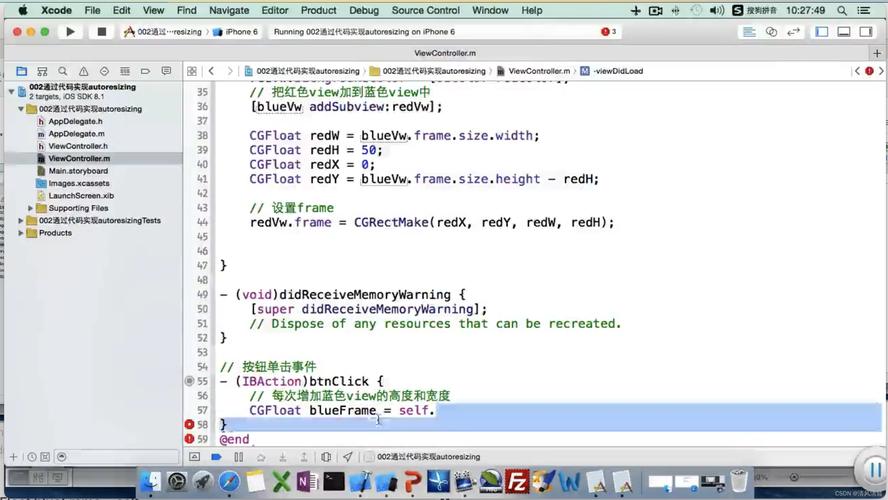The image size is (888, 500).
Task: Open Spotlight search in menu bar
Action: (842, 10)
